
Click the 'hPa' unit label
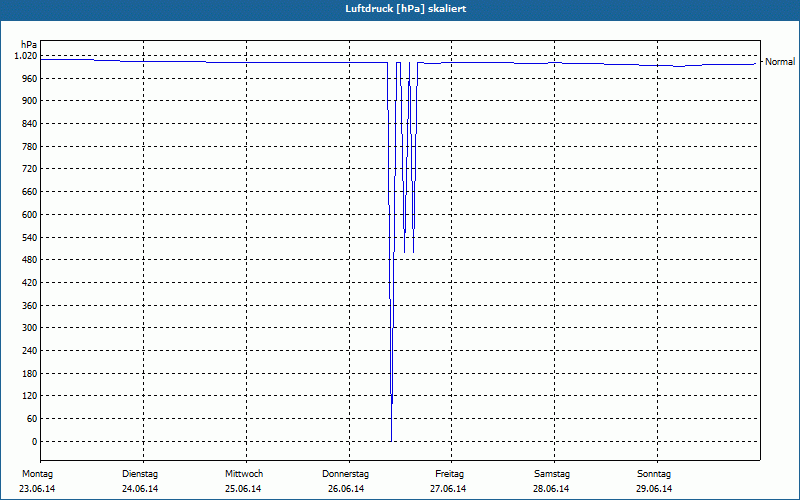pos(29,45)
